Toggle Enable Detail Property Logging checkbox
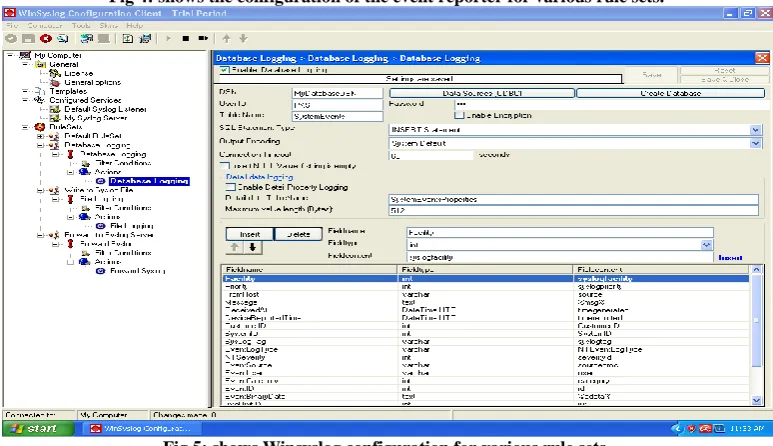Screen dimensions: 773x446 [230, 187]
